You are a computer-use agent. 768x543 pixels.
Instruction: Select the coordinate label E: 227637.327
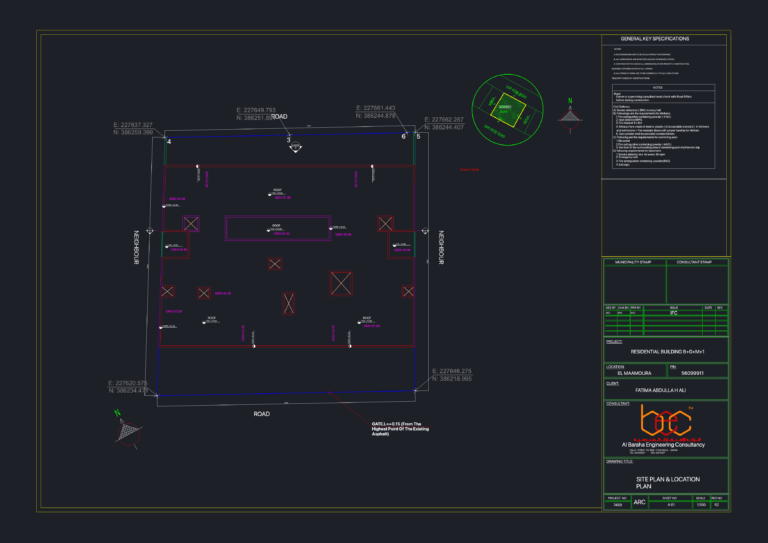(133, 125)
